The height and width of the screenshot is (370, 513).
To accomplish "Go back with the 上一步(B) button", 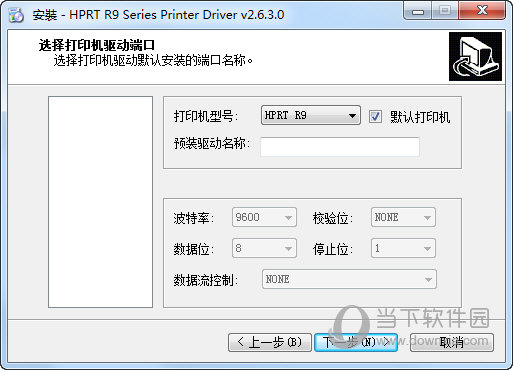I will point(270,342).
